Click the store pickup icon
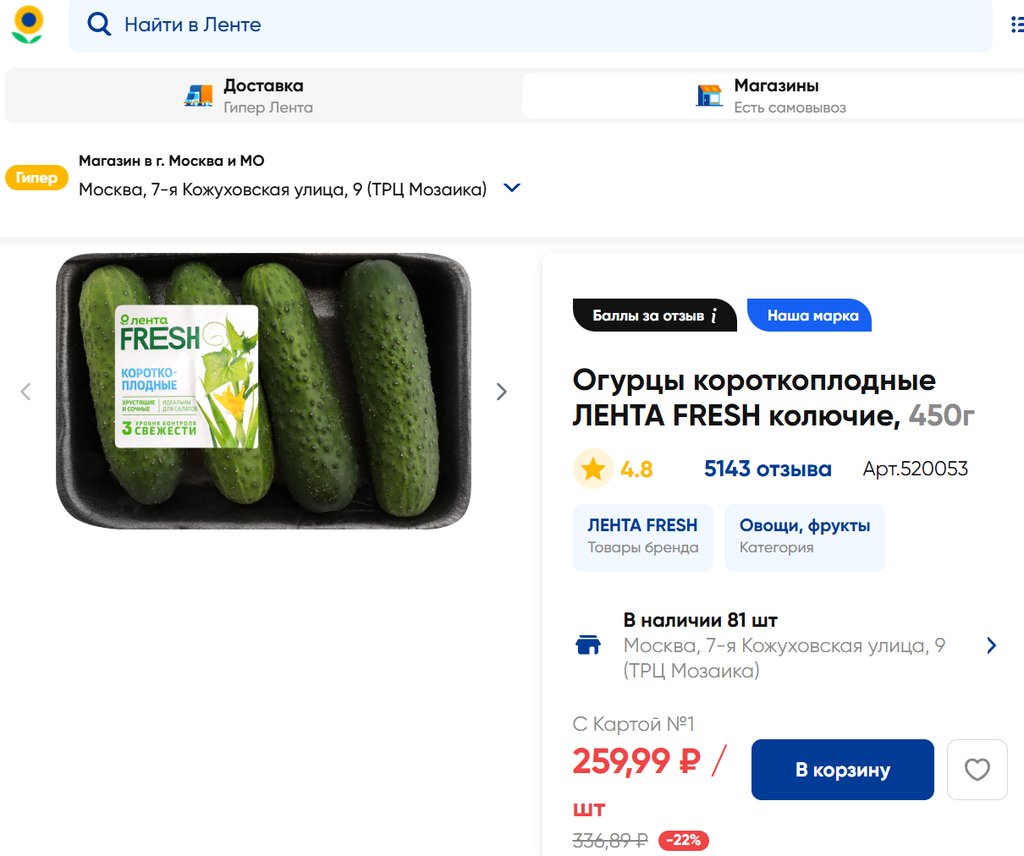 [709, 95]
